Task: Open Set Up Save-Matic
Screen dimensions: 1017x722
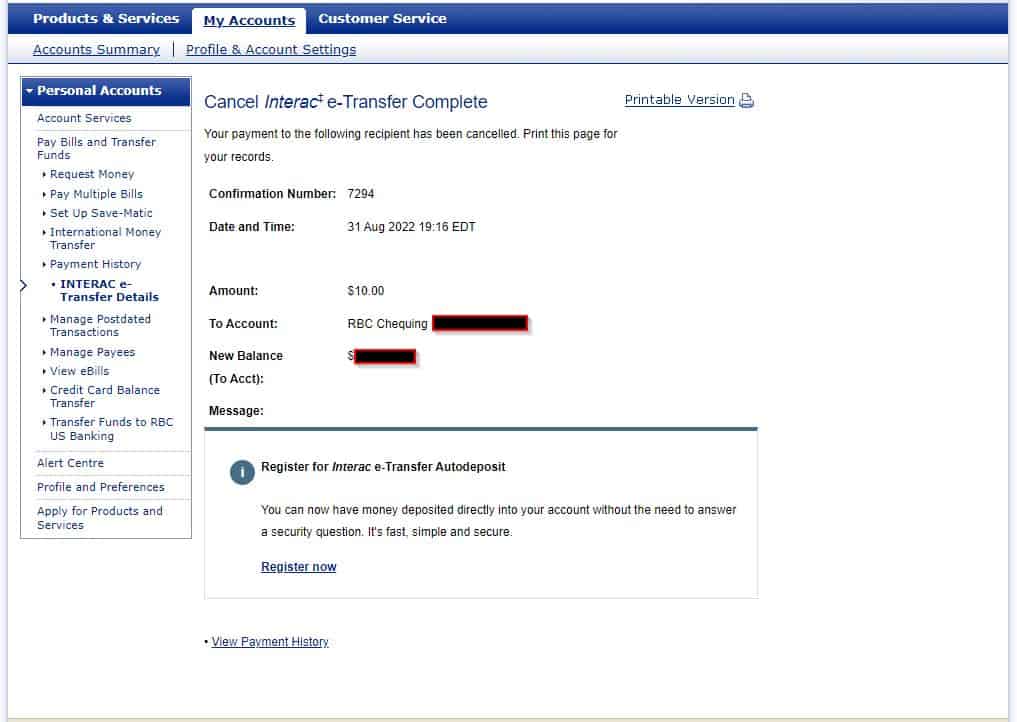Action: click(x=101, y=213)
